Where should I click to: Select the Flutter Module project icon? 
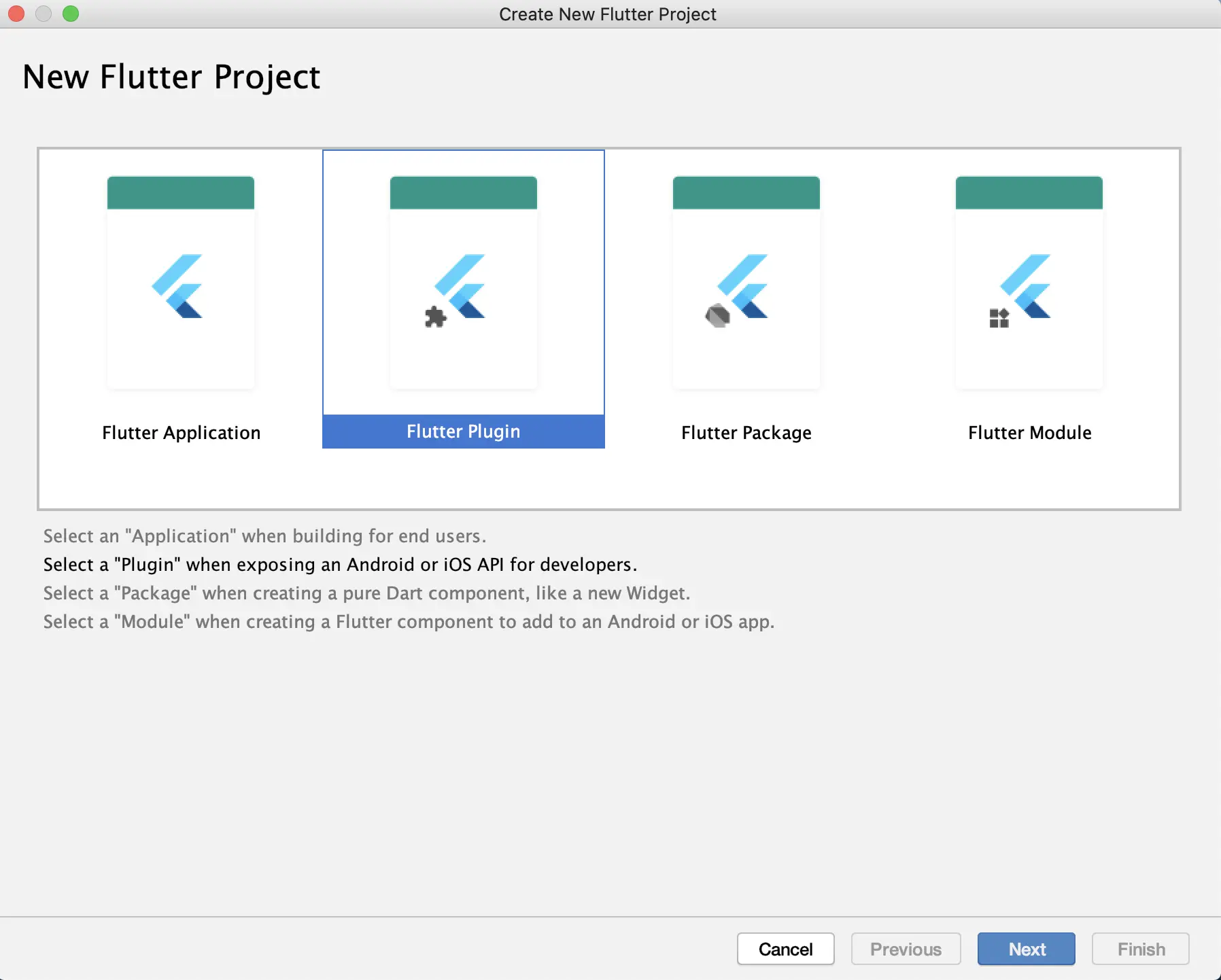1029,282
